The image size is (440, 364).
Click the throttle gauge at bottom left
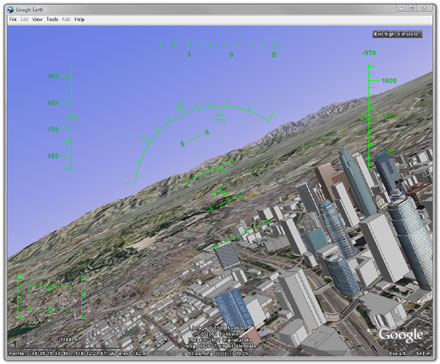point(20,297)
